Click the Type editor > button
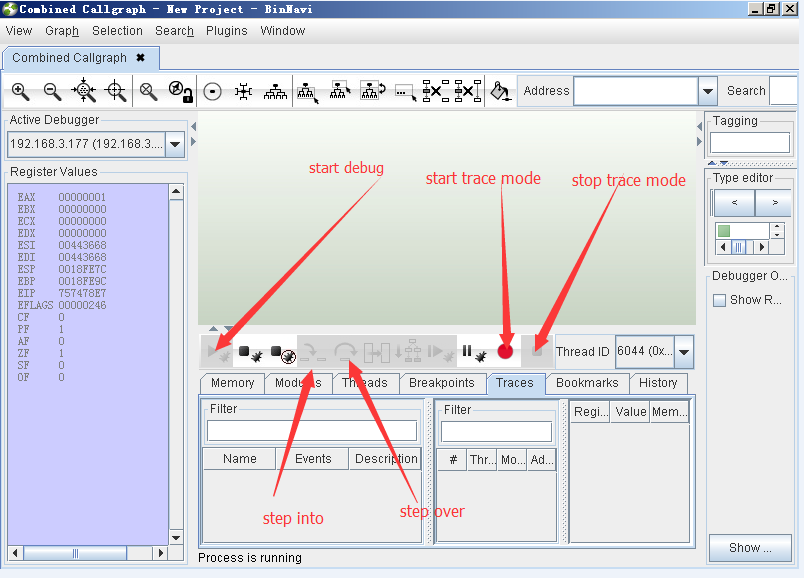804x578 pixels. pyautogui.click(x=774, y=203)
